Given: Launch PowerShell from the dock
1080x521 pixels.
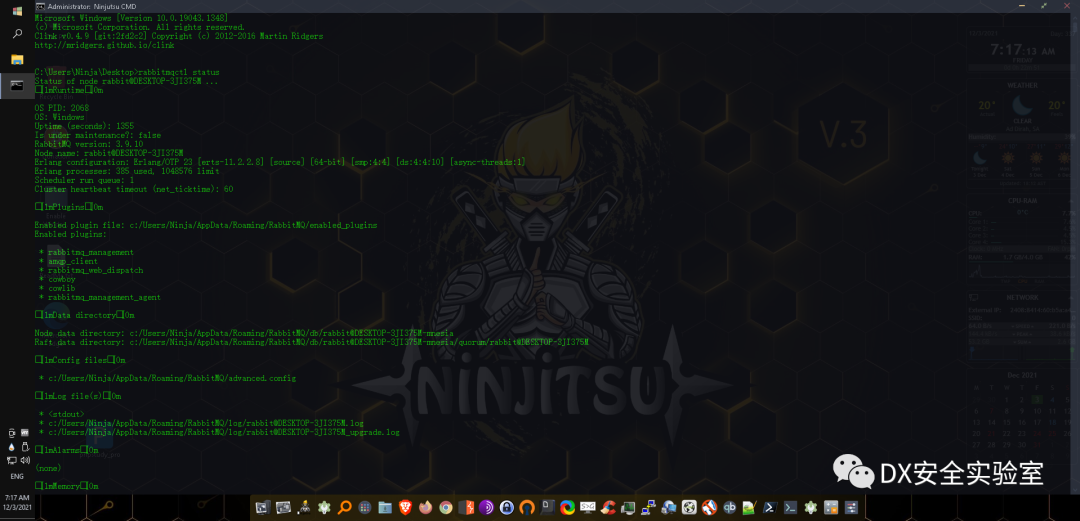Looking at the screenshot, I should [770, 508].
